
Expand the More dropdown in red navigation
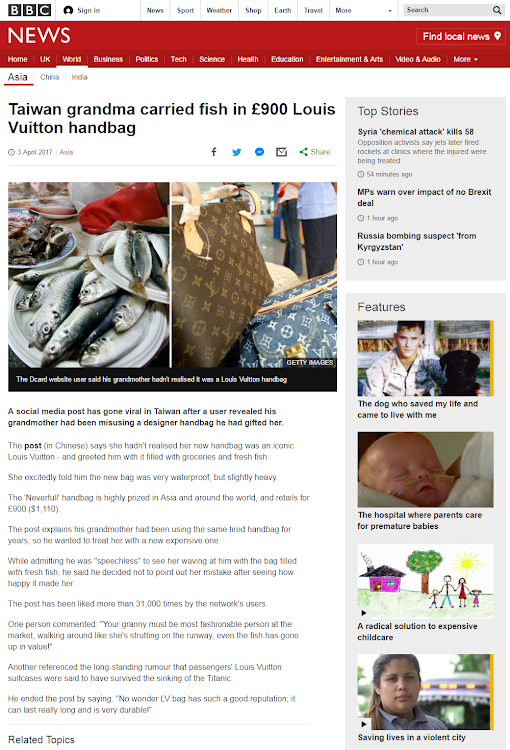[466, 59]
